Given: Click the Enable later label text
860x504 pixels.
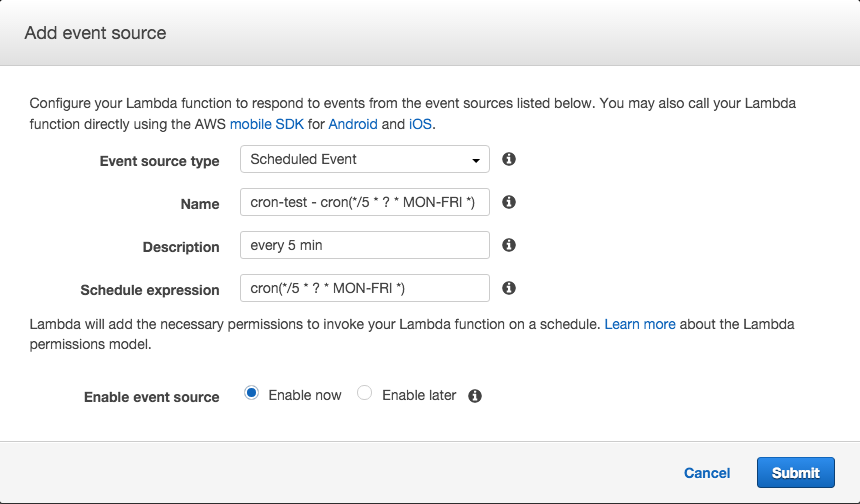Looking at the screenshot, I should coord(419,395).
